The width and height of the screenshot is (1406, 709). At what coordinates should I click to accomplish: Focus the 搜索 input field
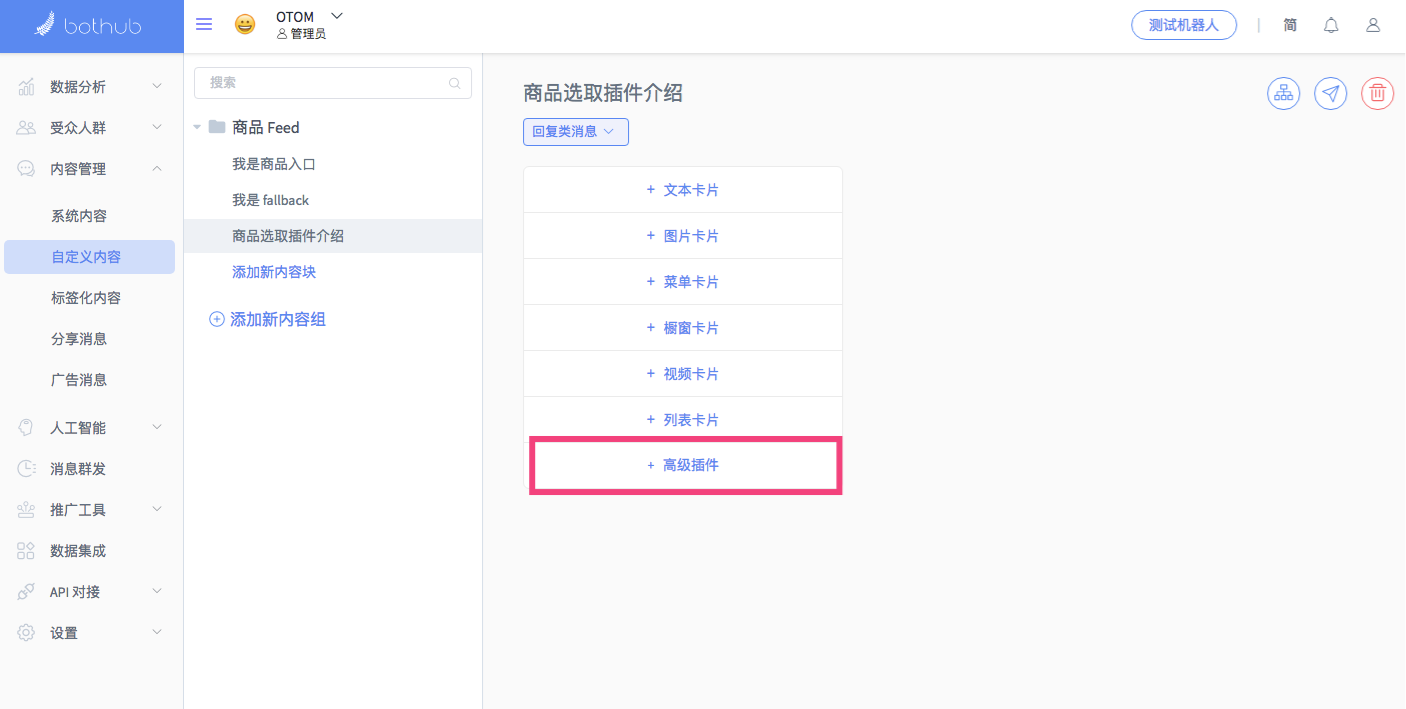tap(332, 83)
